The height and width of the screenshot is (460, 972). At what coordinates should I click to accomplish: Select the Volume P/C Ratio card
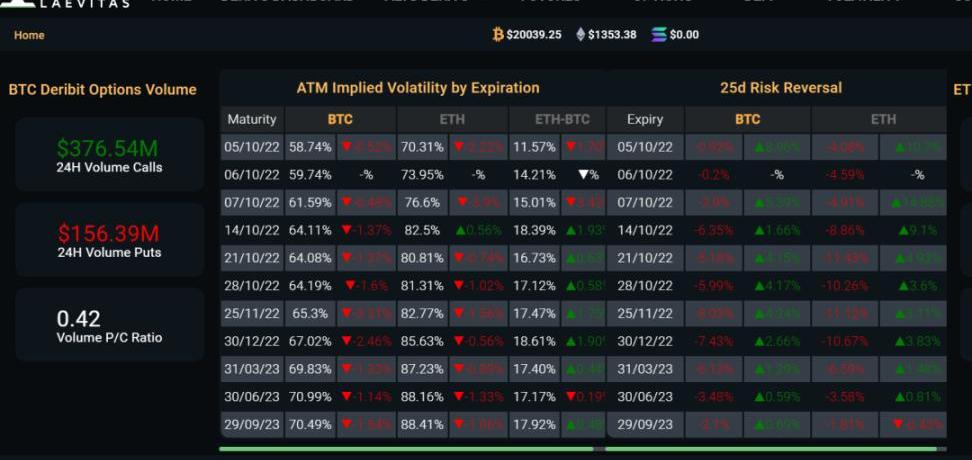[109, 326]
